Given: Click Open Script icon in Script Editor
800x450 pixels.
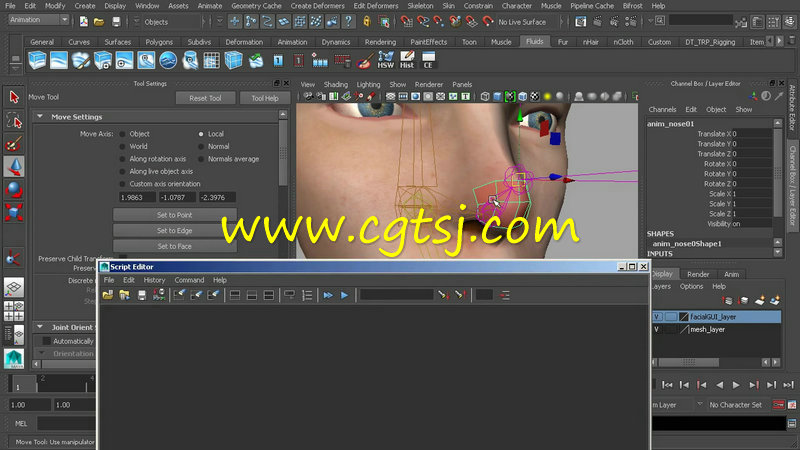Looking at the screenshot, I should coord(108,295).
